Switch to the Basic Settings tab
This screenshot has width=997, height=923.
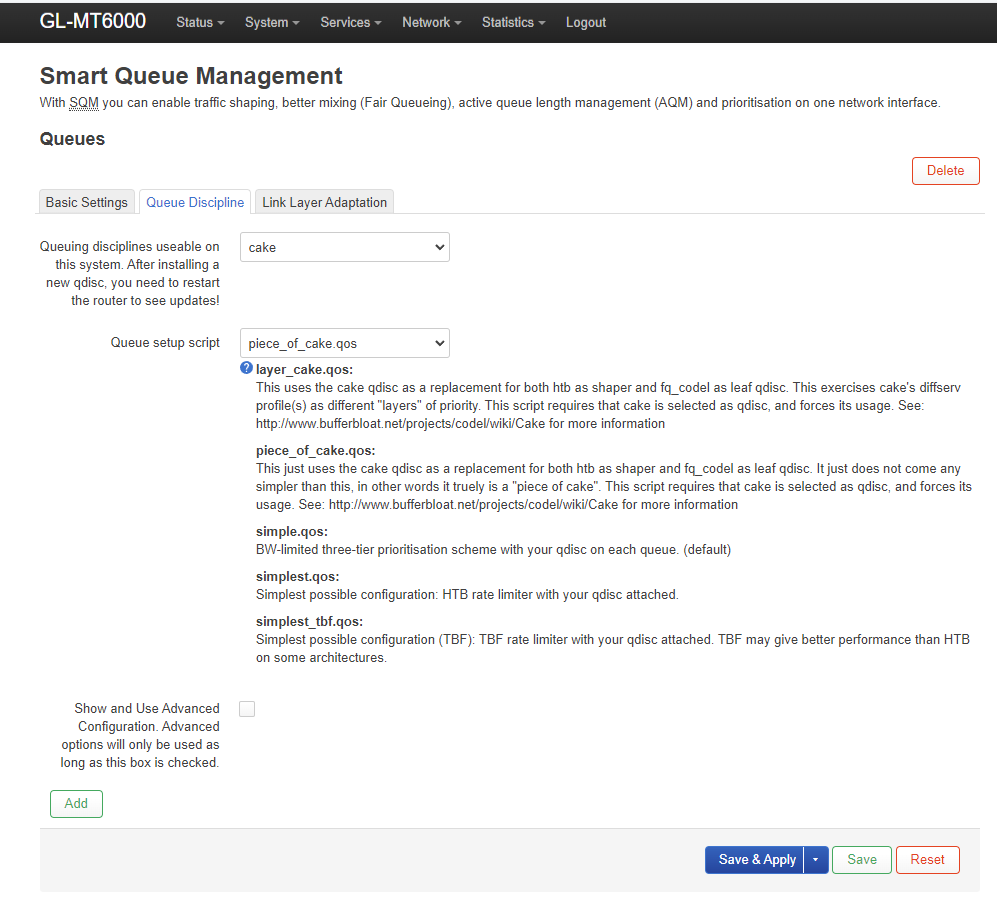[x=87, y=202]
